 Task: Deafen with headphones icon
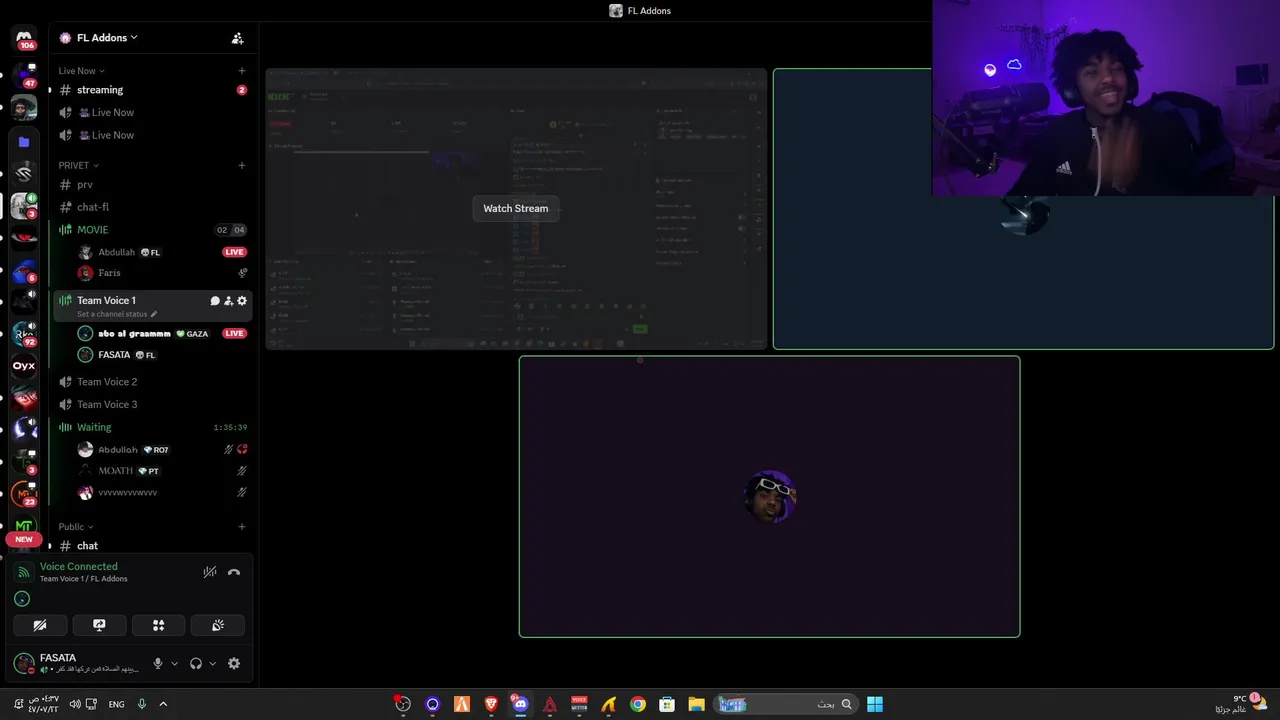pos(196,664)
